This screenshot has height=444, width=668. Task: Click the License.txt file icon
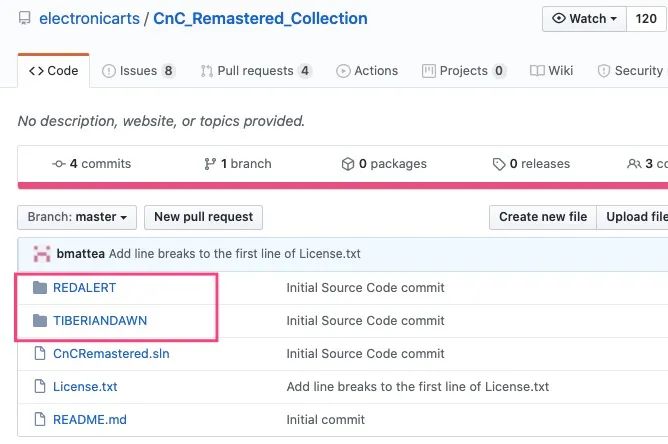point(40,386)
